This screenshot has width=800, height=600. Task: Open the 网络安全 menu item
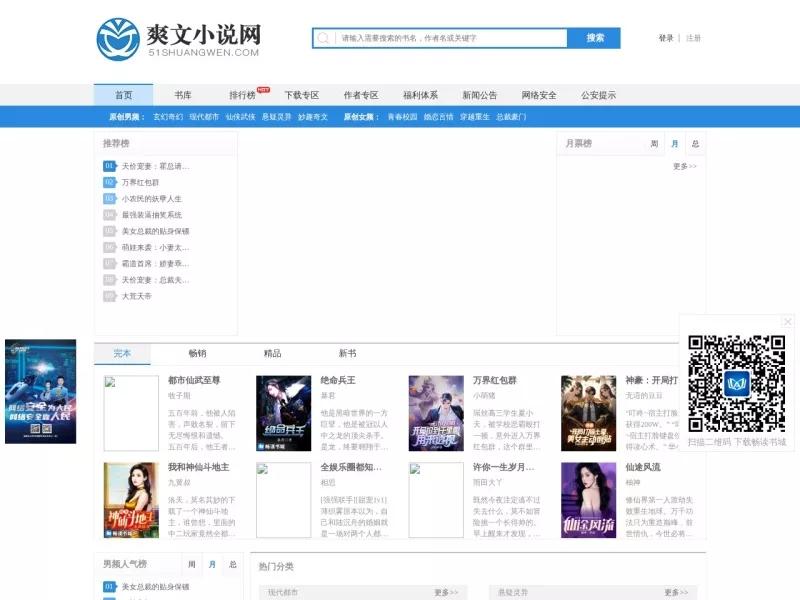[539, 95]
